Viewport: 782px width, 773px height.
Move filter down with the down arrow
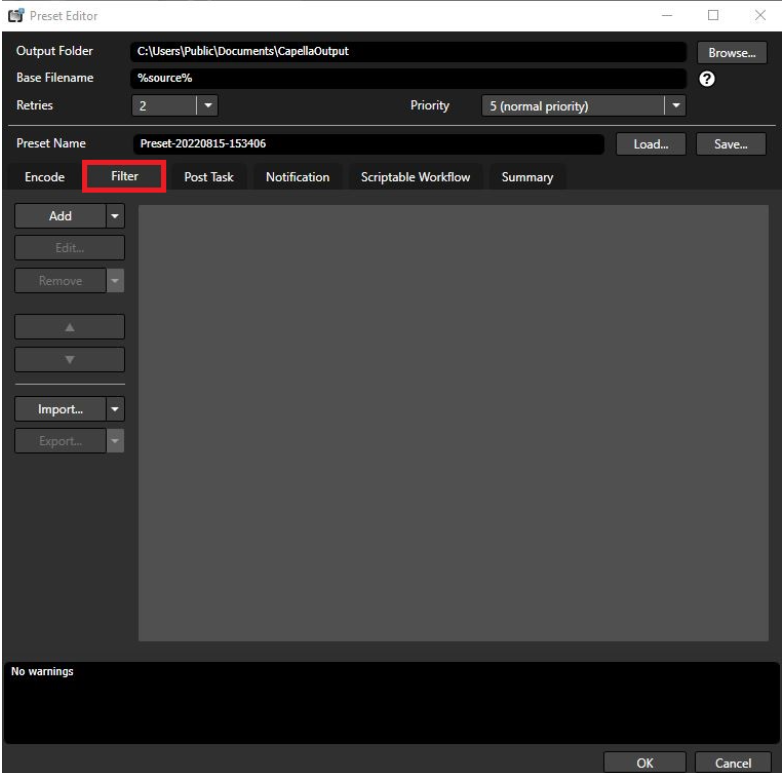(x=69, y=360)
